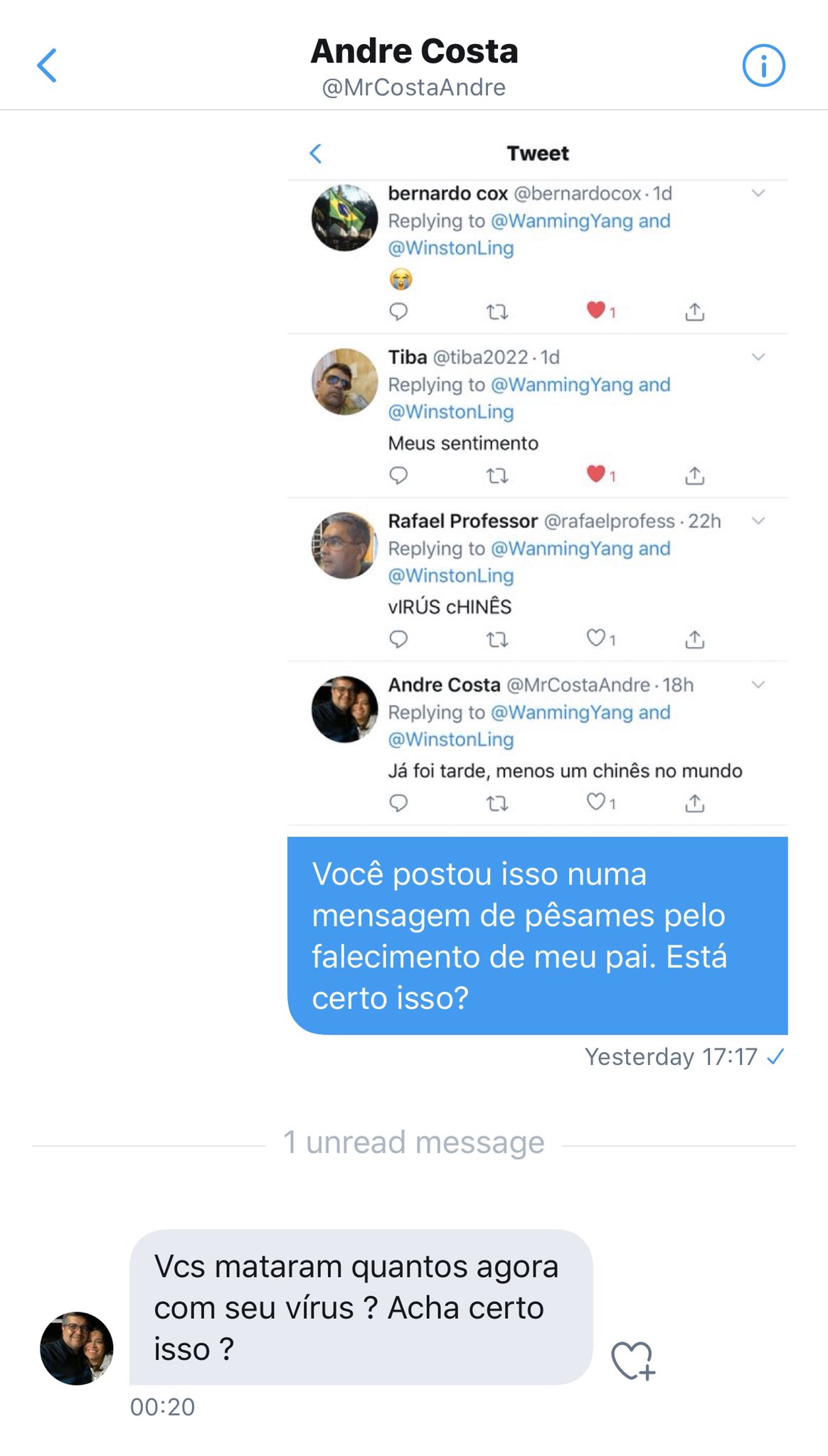Image resolution: width=828 pixels, height=1456 pixels.
Task: Tap the Tweet title in the embedded screenshot
Action: [538, 153]
